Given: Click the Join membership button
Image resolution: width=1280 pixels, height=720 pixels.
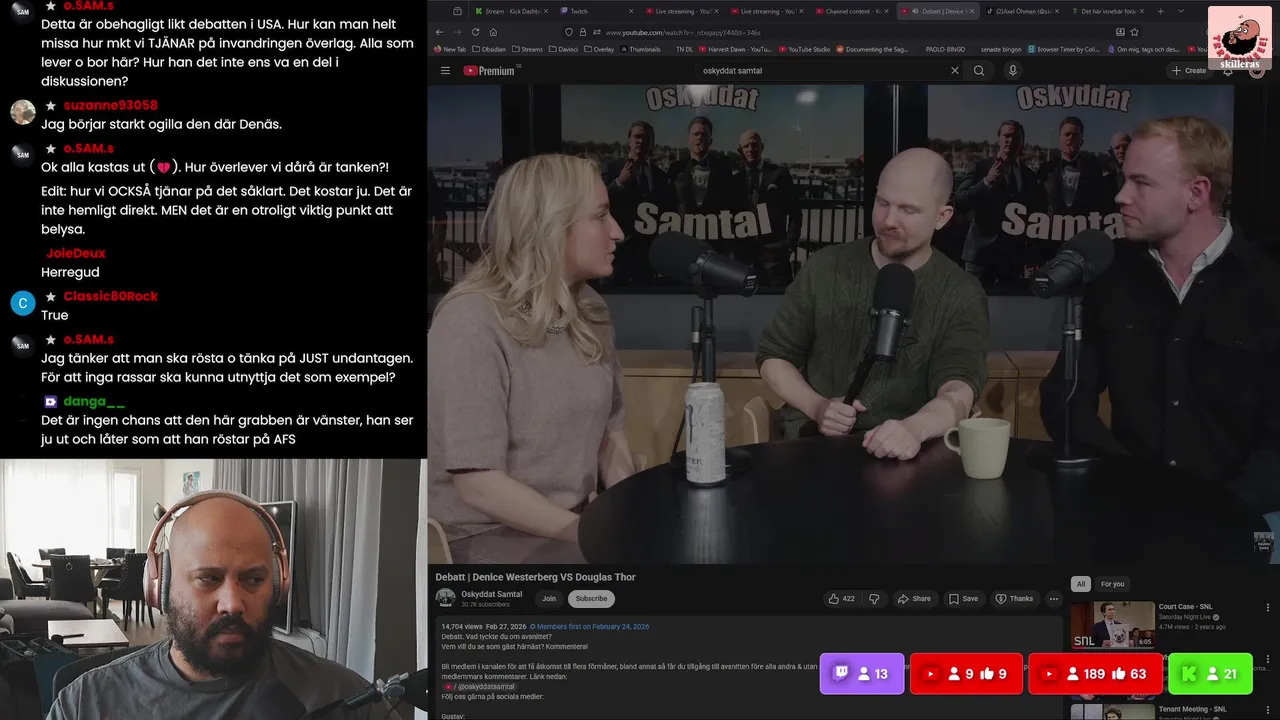Looking at the screenshot, I should coord(549,599).
